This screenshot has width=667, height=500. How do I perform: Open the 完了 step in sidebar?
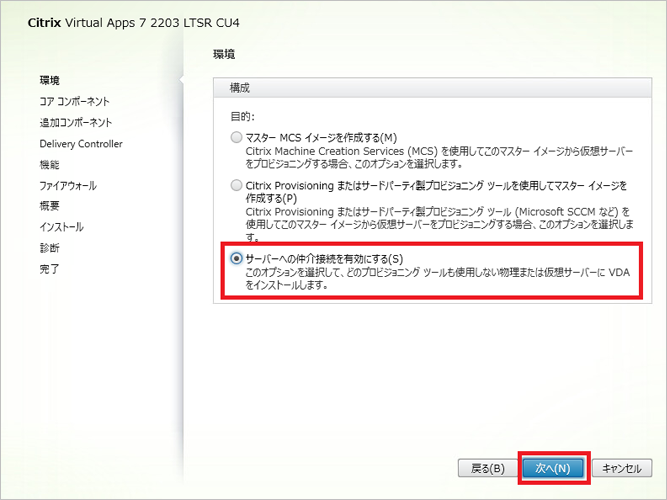tap(49, 269)
